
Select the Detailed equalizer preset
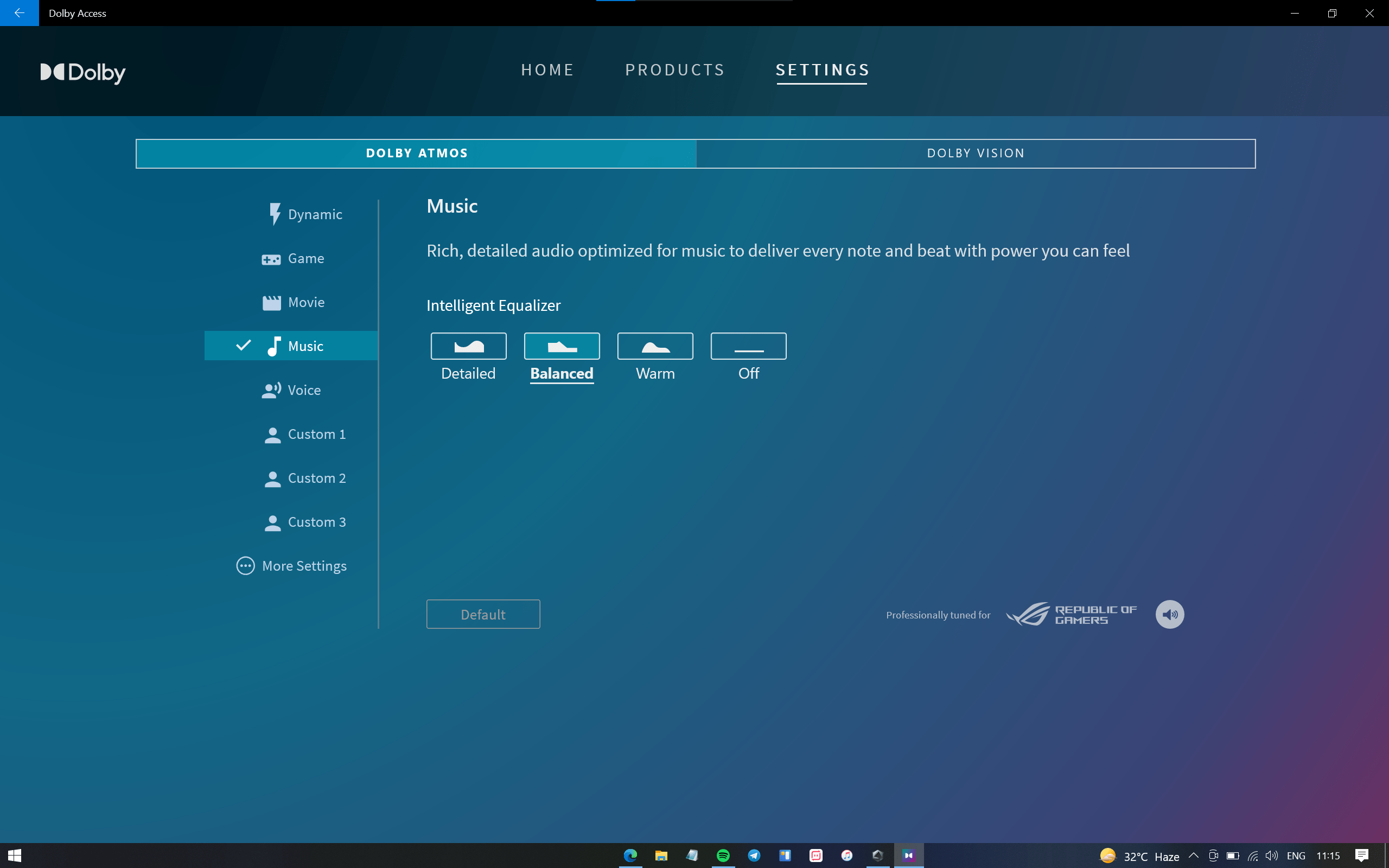click(x=468, y=347)
